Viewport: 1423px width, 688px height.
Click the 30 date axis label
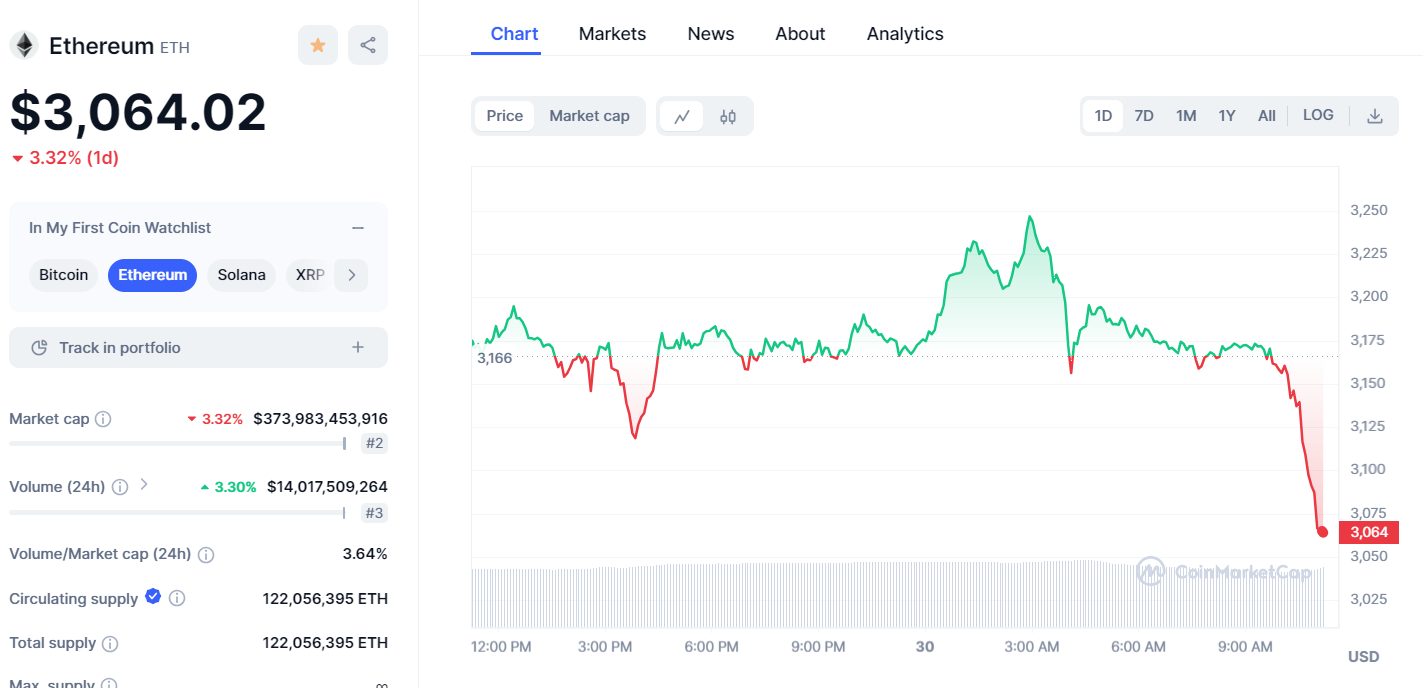[x=925, y=647]
